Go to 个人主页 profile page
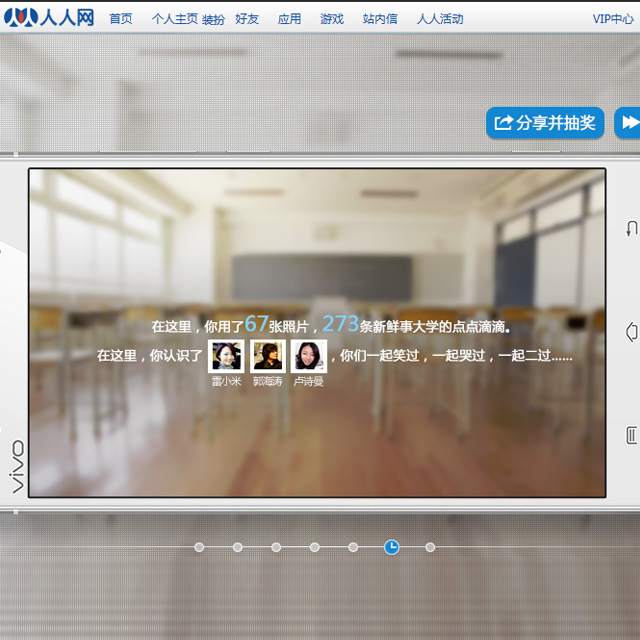Image resolution: width=640 pixels, height=640 pixels. tap(175, 19)
